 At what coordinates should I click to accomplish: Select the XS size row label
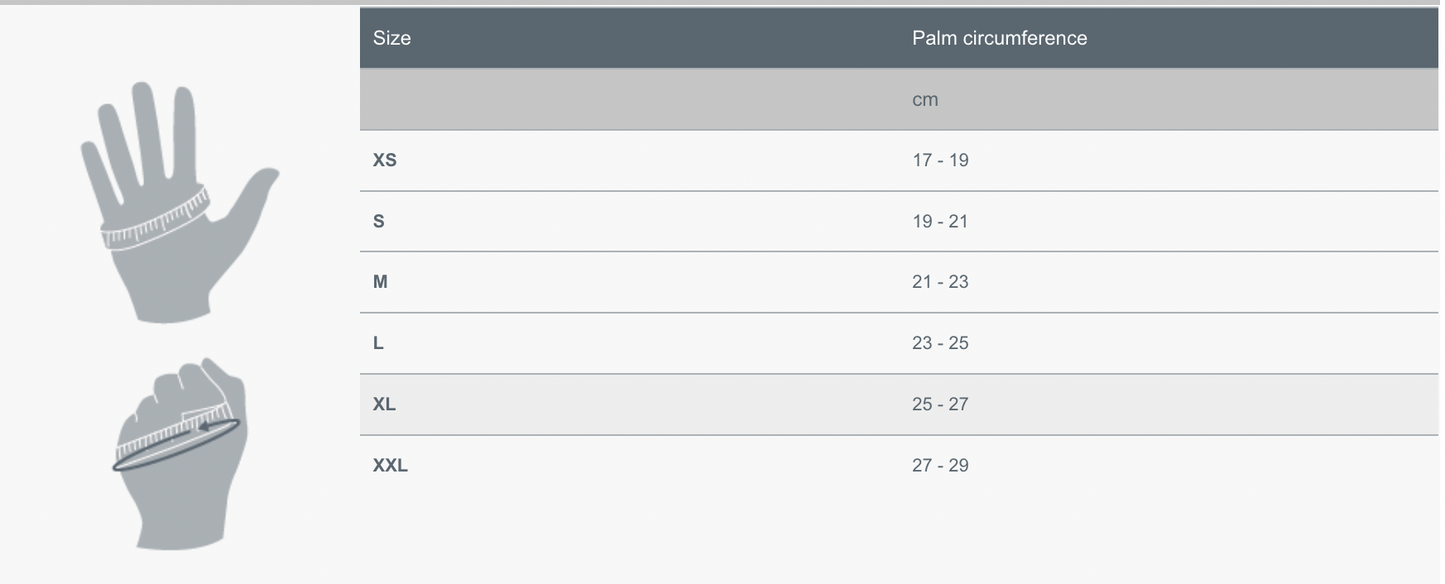point(385,160)
